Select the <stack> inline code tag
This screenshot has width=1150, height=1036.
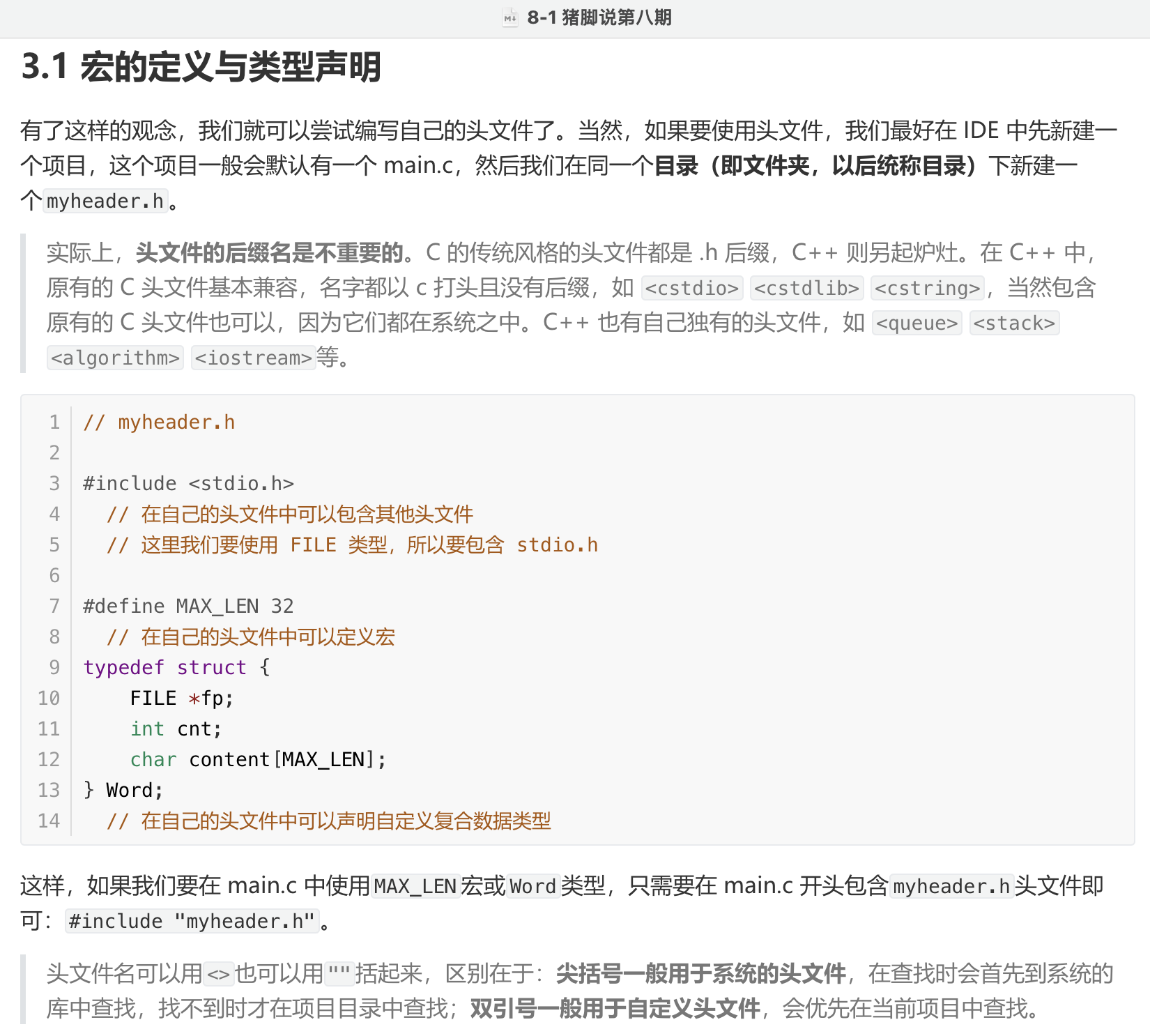tap(1014, 323)
